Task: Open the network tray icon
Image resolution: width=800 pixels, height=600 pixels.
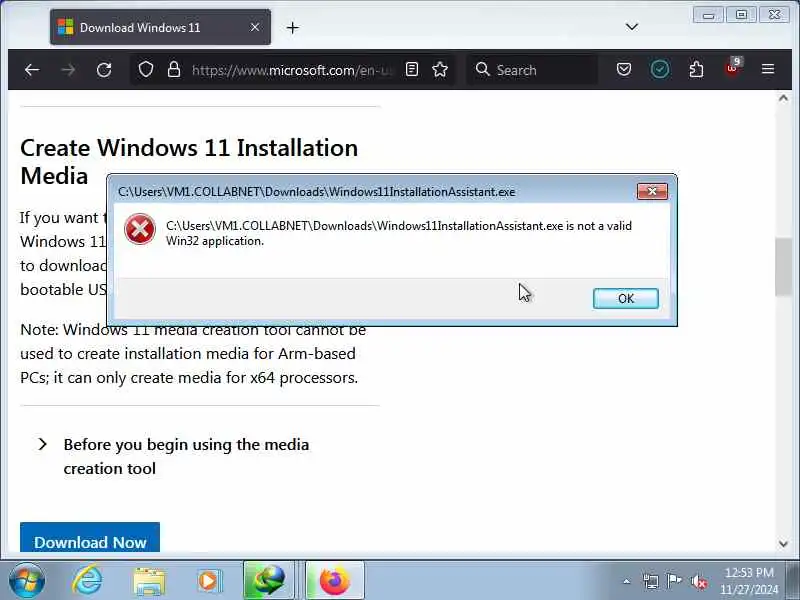Action: tap(651, 581)
